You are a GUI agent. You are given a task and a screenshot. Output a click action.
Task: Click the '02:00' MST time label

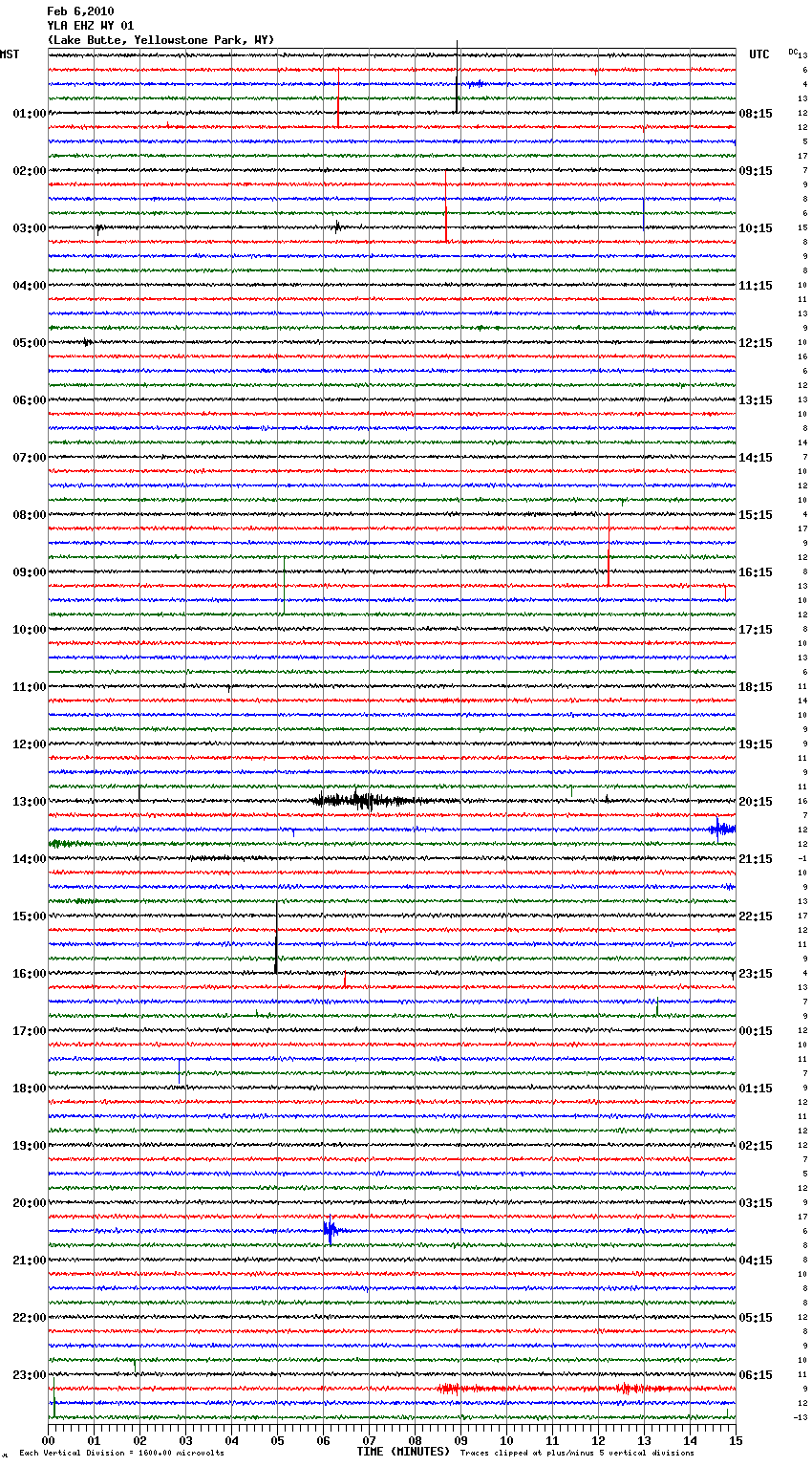click(30, 171)
